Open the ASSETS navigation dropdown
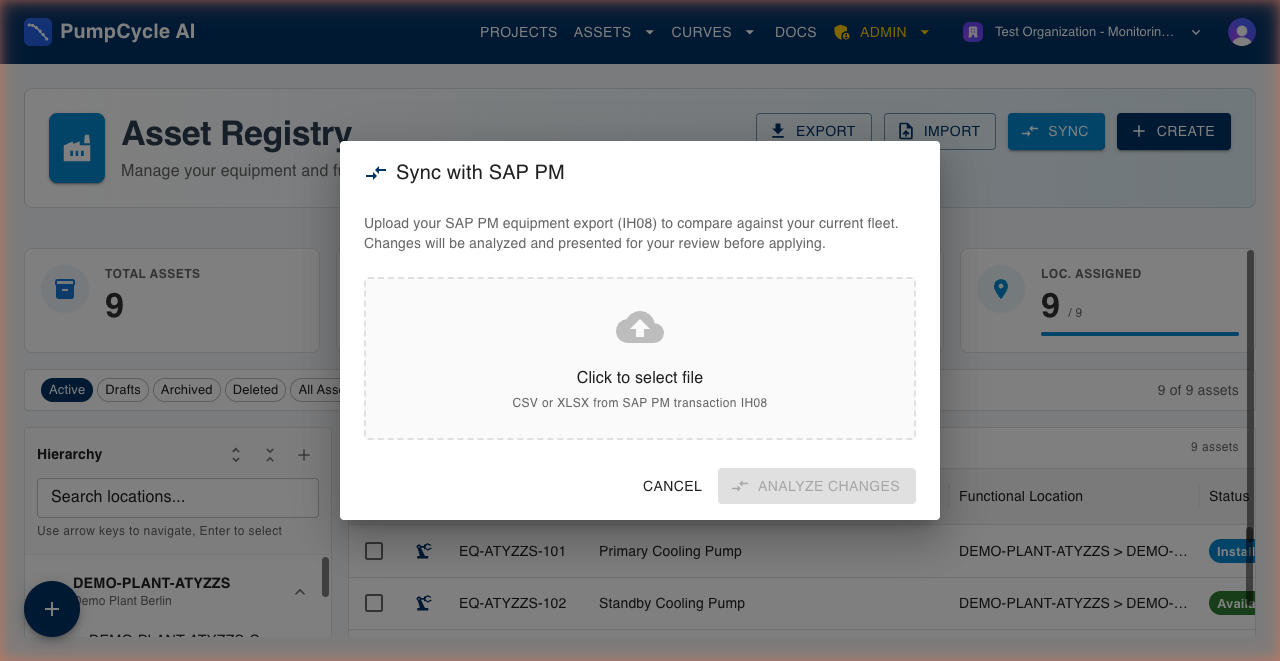The image size is (1280, 661). pos(613,31)
